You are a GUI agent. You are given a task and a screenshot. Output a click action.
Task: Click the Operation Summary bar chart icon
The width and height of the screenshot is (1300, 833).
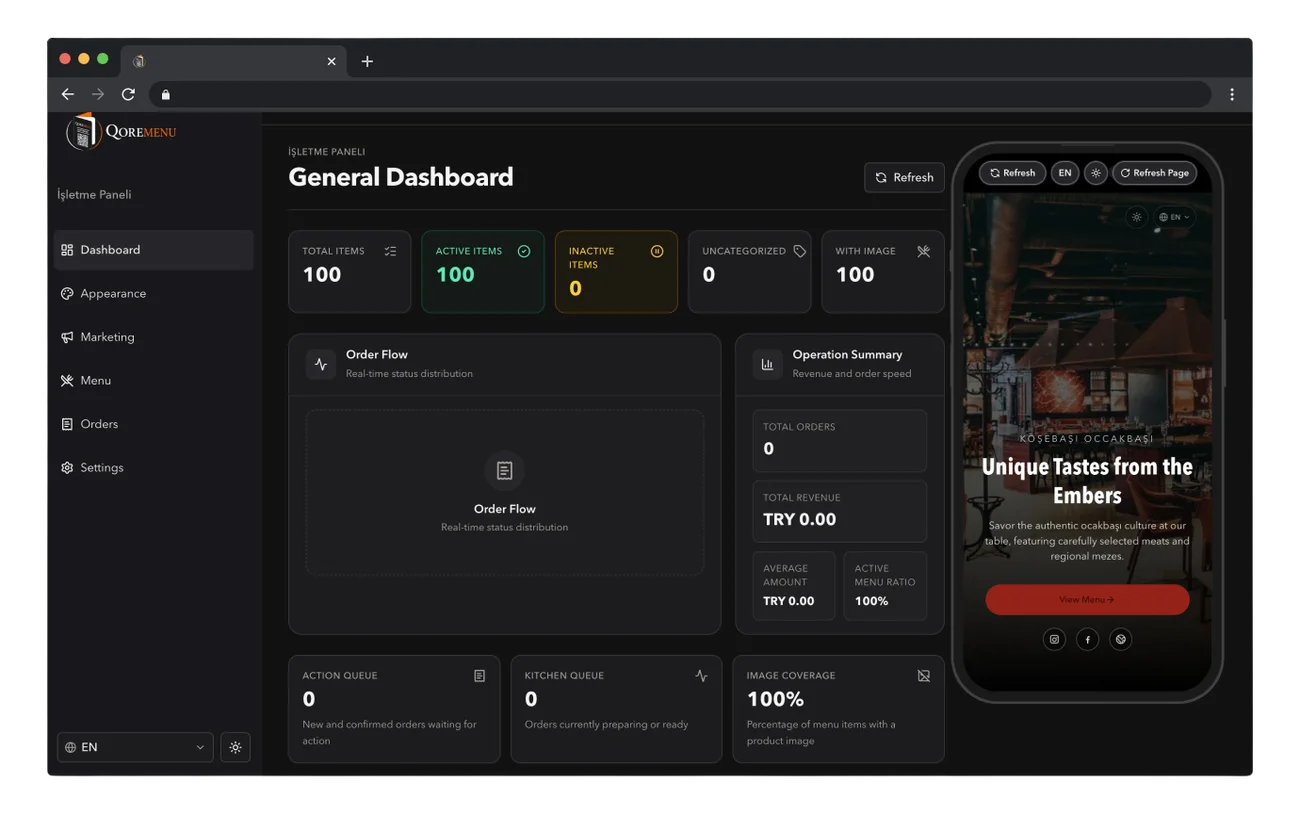coord(767,364)
